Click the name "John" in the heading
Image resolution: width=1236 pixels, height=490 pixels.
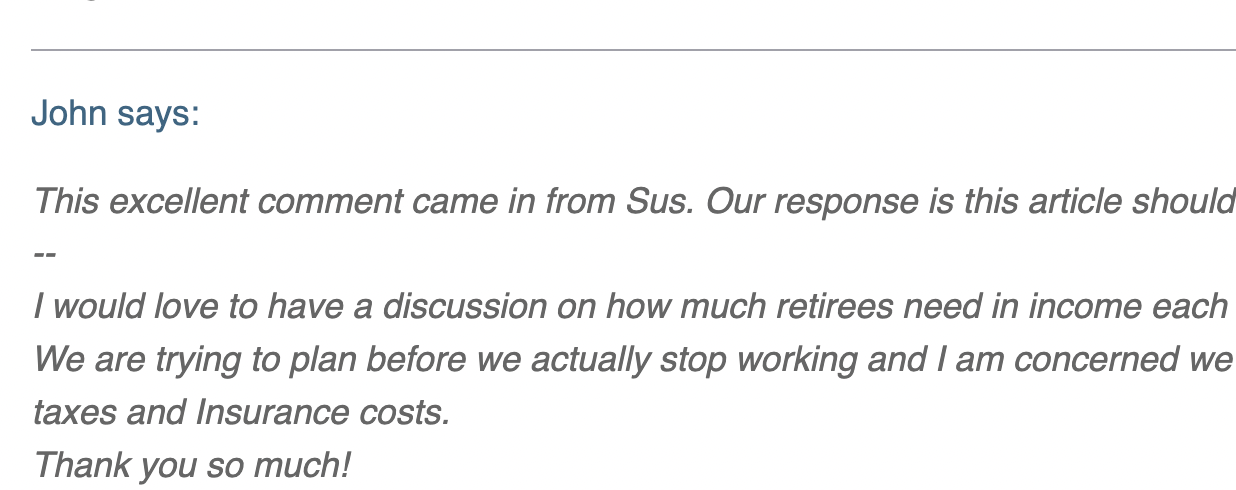[69, 114]
